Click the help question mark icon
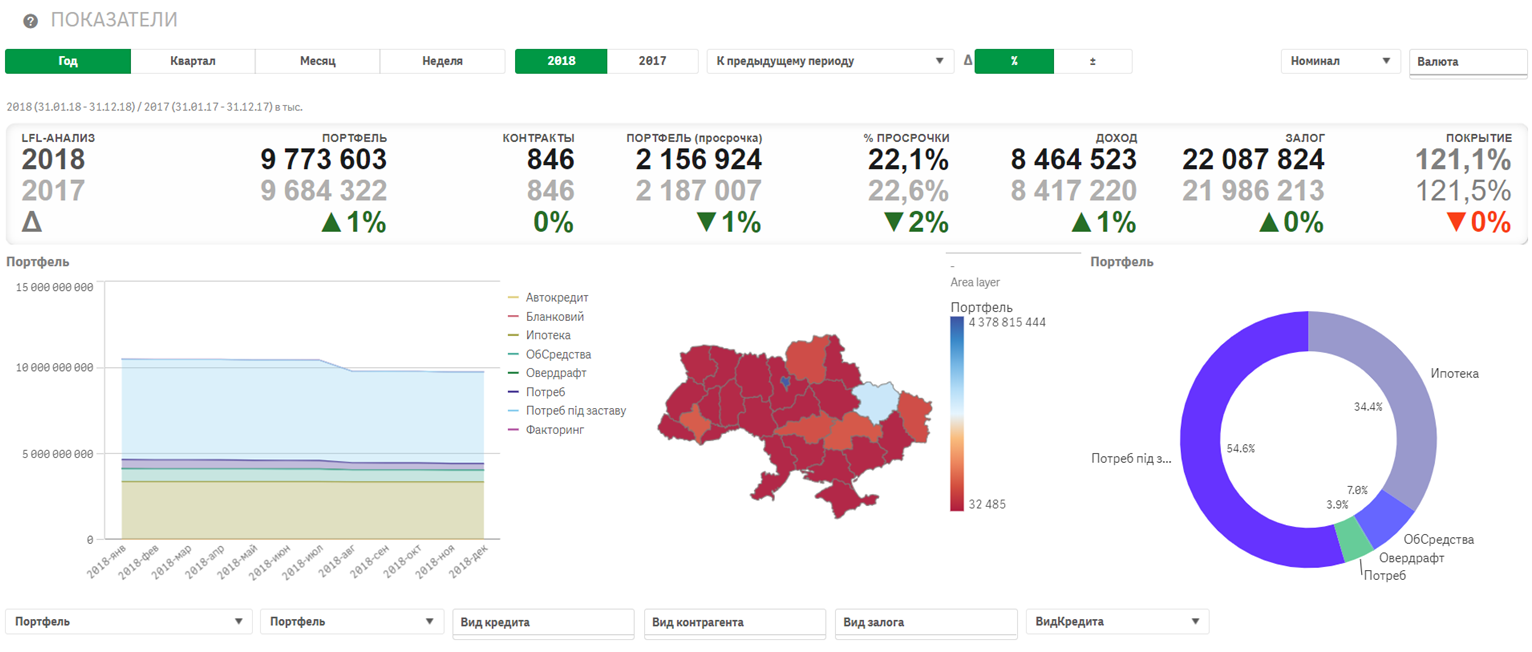Screen dimensions: 1532x652 (x=30, y=21)
